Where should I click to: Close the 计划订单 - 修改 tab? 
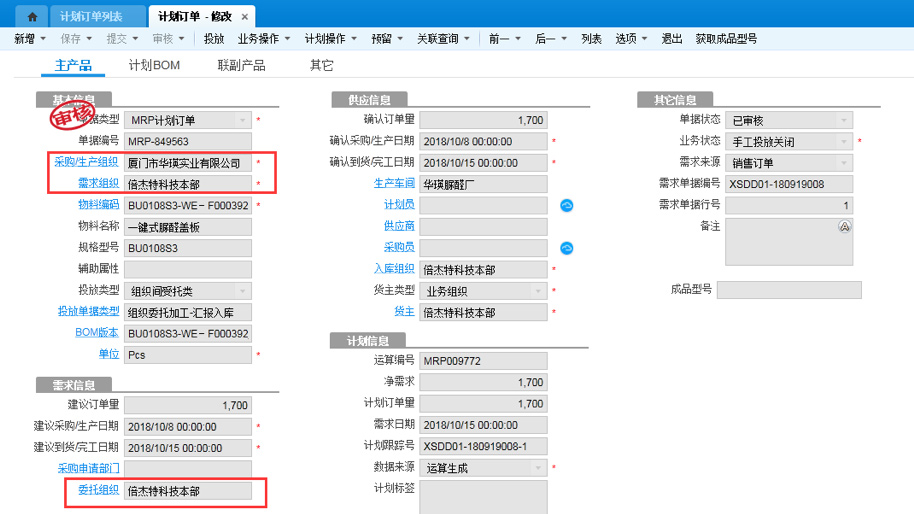pyautogui.click(x=245, y=17)
